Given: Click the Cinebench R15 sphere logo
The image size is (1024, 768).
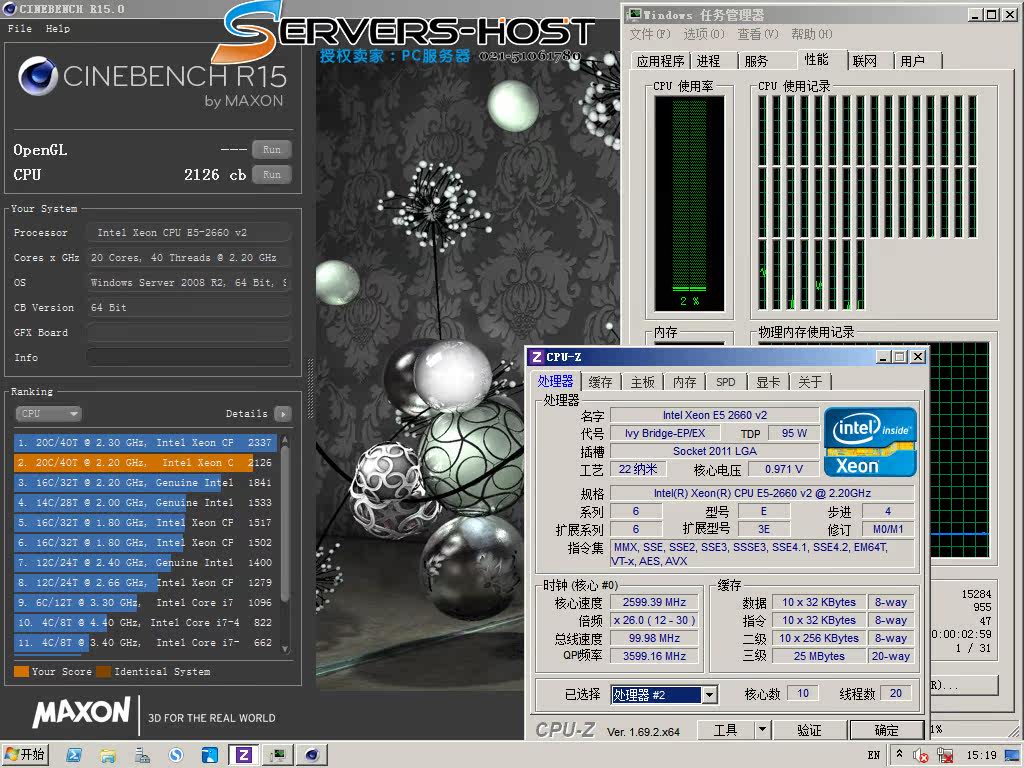Looking at the screenshot, I should coord(38,76).
